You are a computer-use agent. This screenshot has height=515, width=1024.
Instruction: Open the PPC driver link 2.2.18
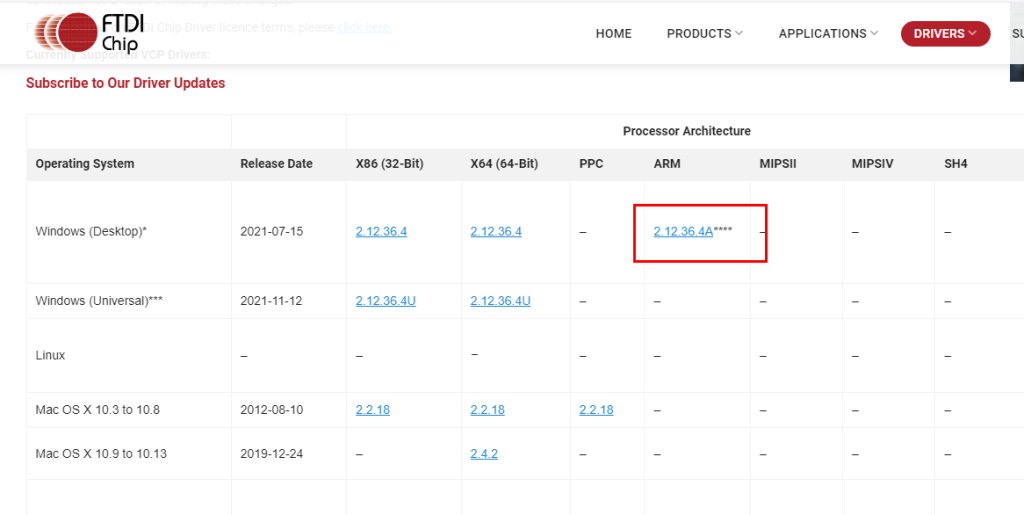[596, 410]
